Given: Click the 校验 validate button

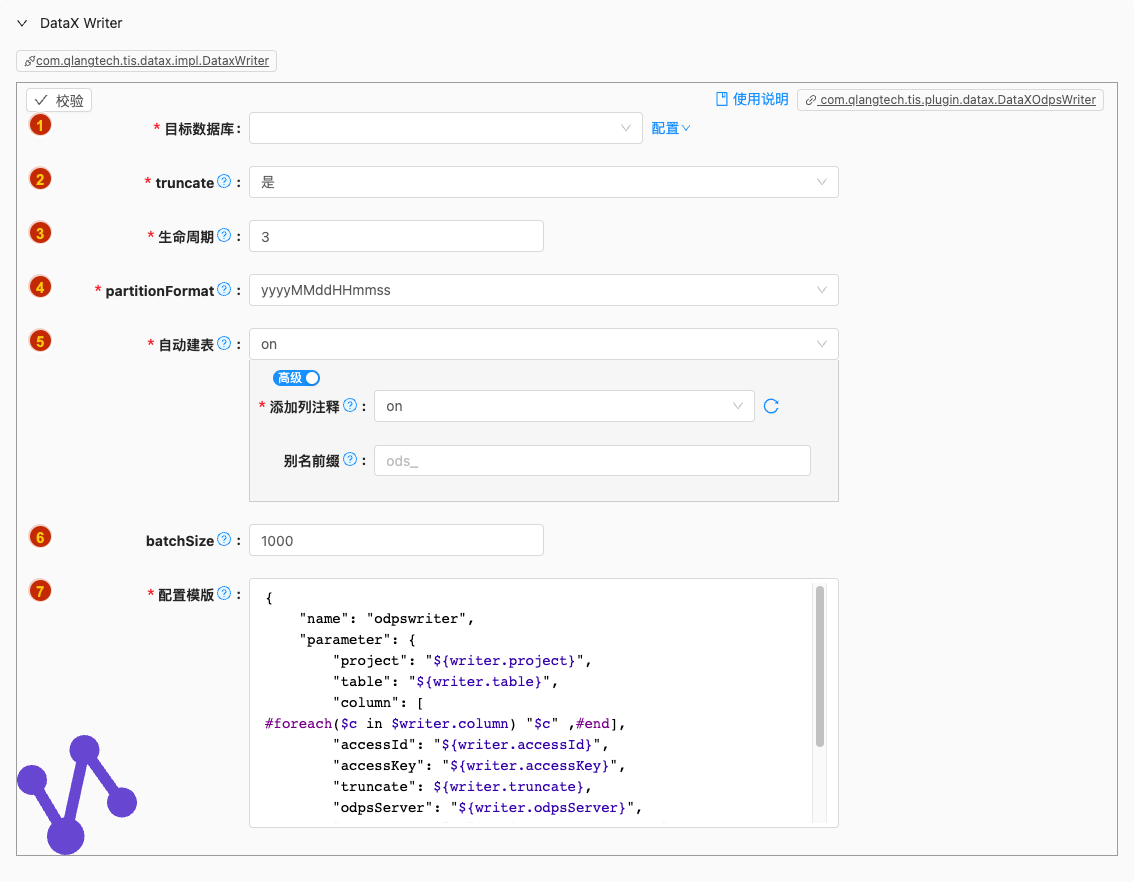Looking at the screenshot, I should (x=59, y=100).
